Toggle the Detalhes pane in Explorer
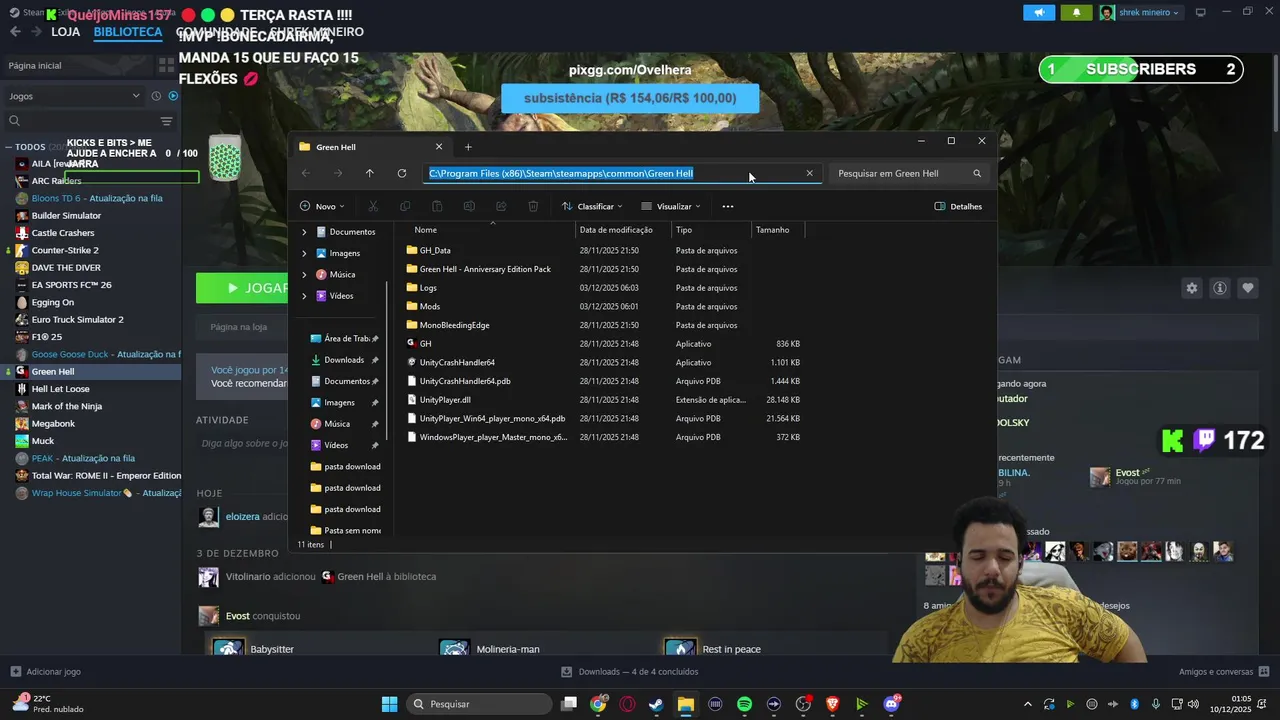This screenshot has width=1280, height=720. (x=958, y=206)
